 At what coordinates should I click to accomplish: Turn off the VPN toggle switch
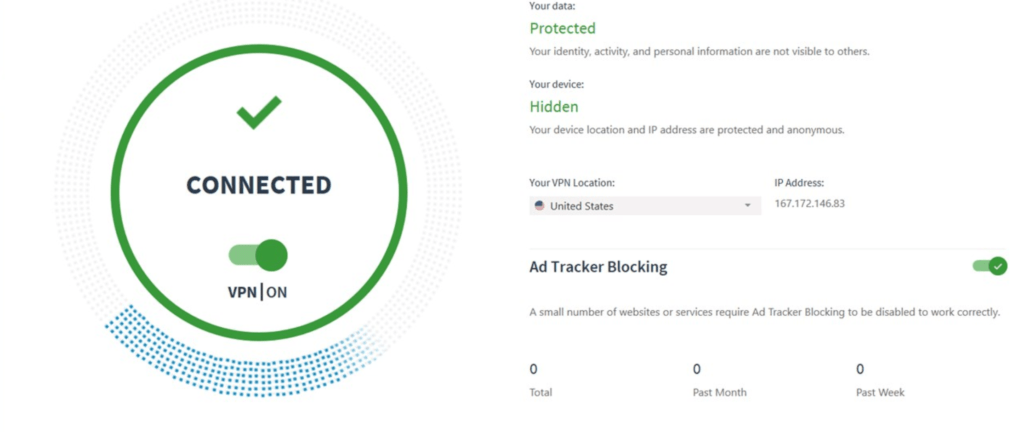click(x=258, y=255)
